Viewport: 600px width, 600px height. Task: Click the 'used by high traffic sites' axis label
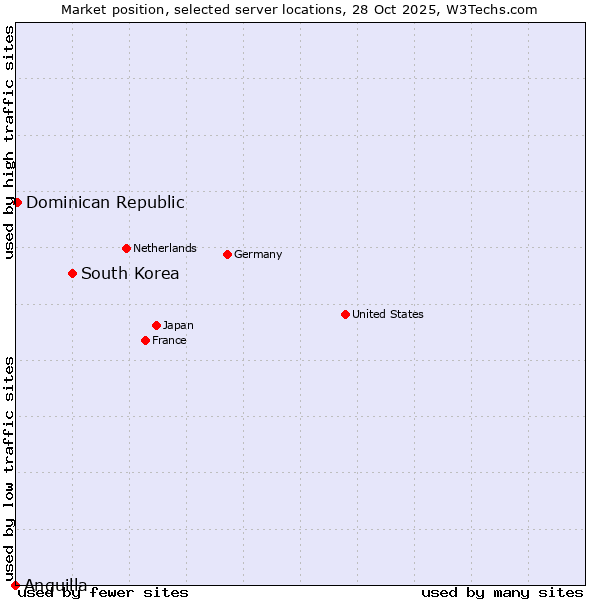click(x=9, y=143)
